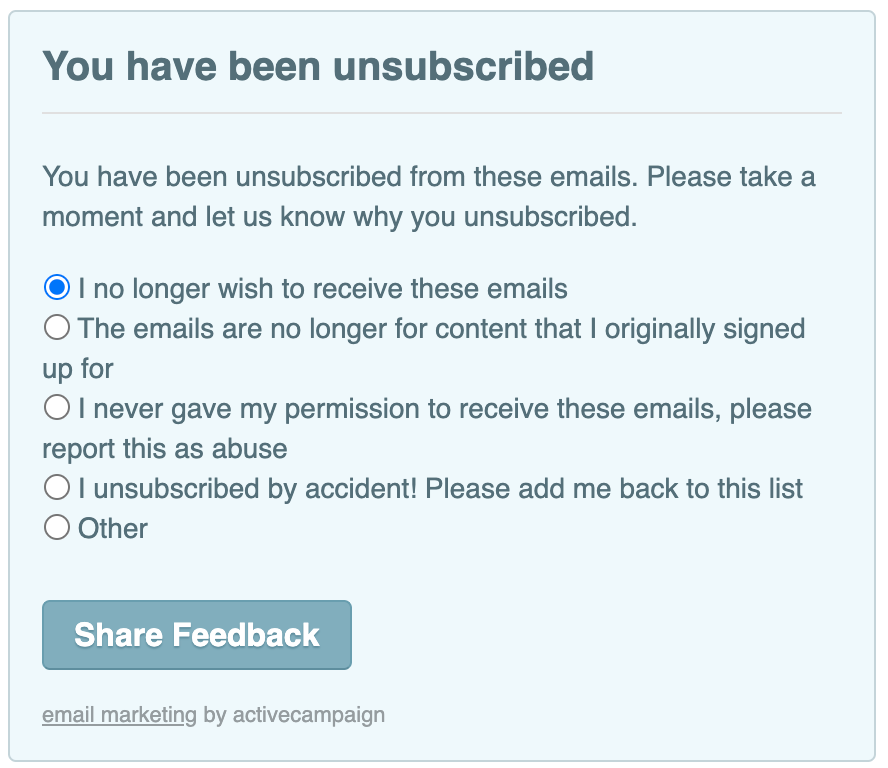Click the "I unsubscribed by accident!" label text

click(x=247, y=488)
